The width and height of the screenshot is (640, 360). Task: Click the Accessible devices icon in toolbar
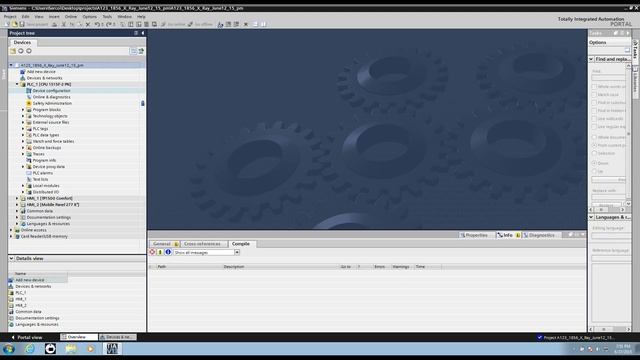pyautogui.click(x=220, y=24)
